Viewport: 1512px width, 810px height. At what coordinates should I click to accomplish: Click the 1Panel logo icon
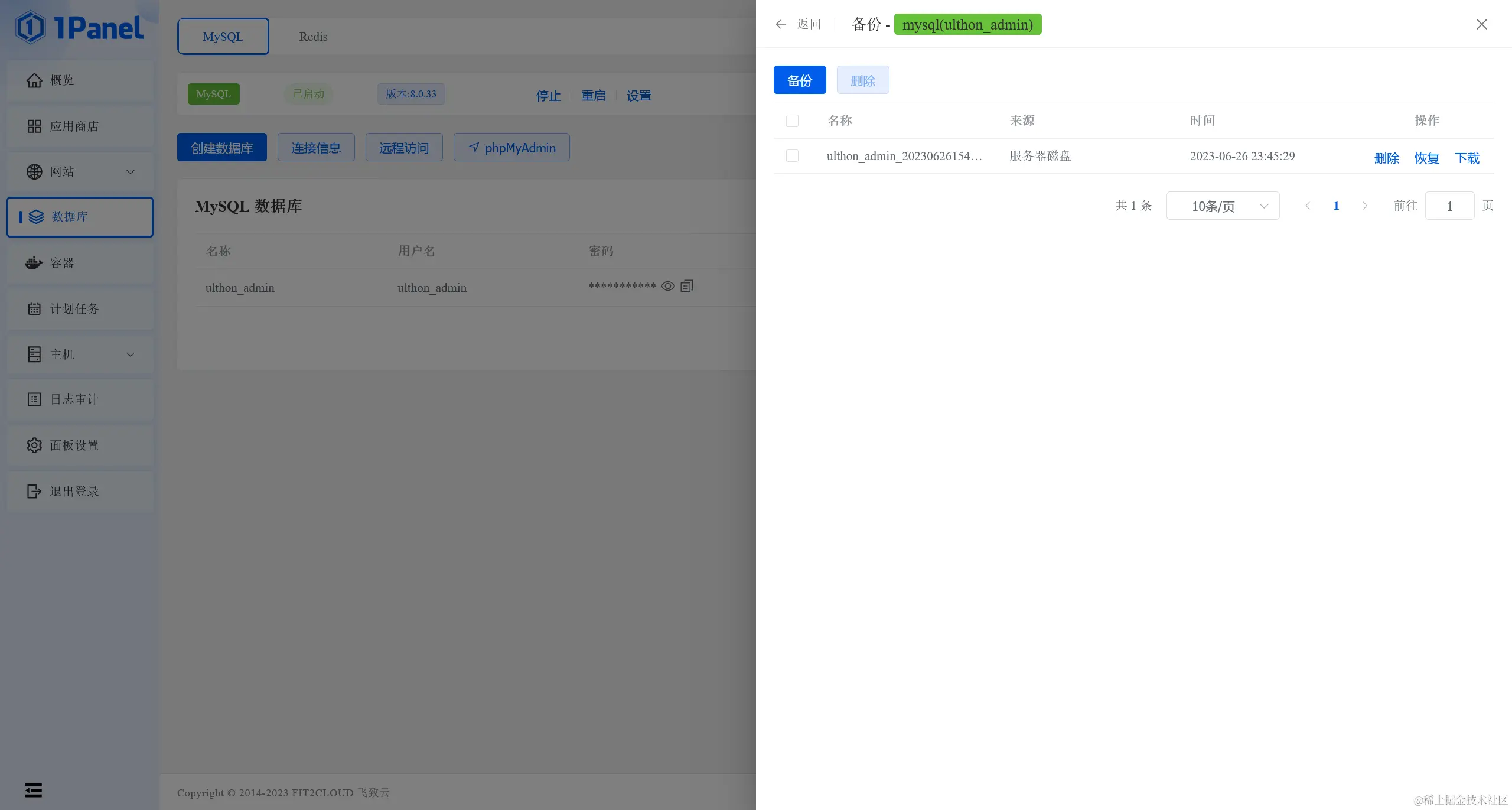tap(31, 27)
